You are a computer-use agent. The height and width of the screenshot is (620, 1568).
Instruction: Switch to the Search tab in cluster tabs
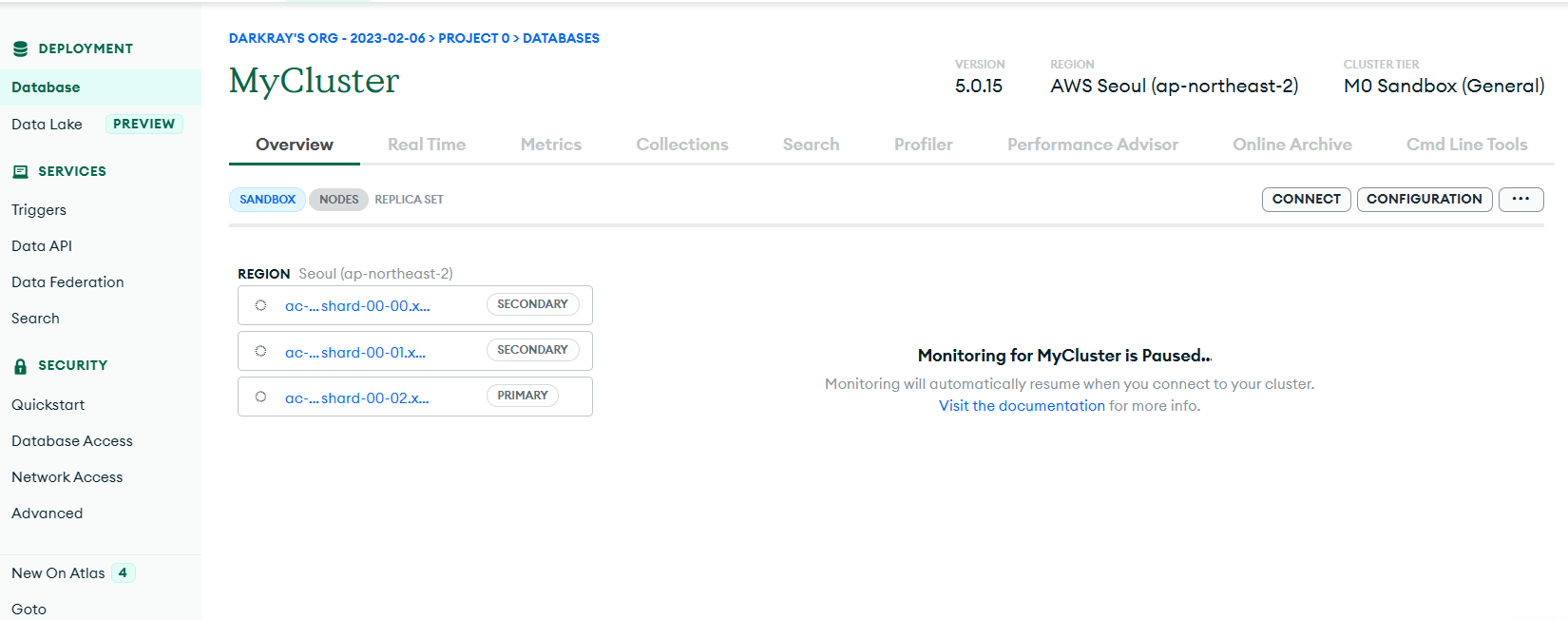pos(811,145)
